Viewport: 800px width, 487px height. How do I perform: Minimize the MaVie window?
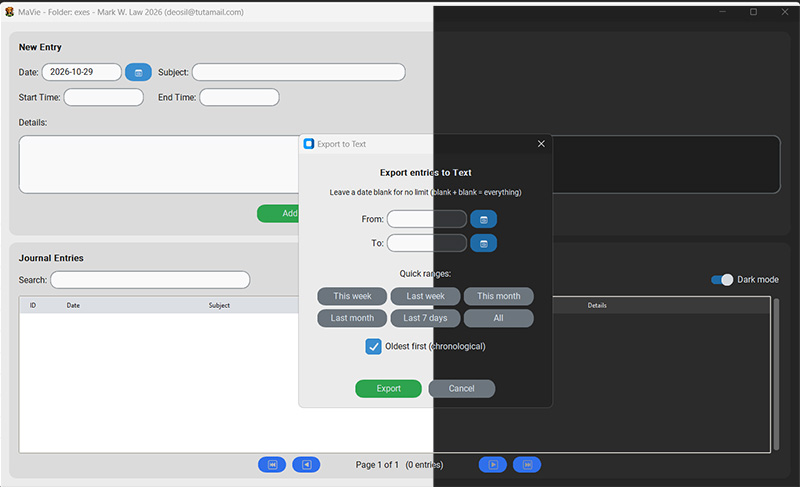[x=722, y=12]
